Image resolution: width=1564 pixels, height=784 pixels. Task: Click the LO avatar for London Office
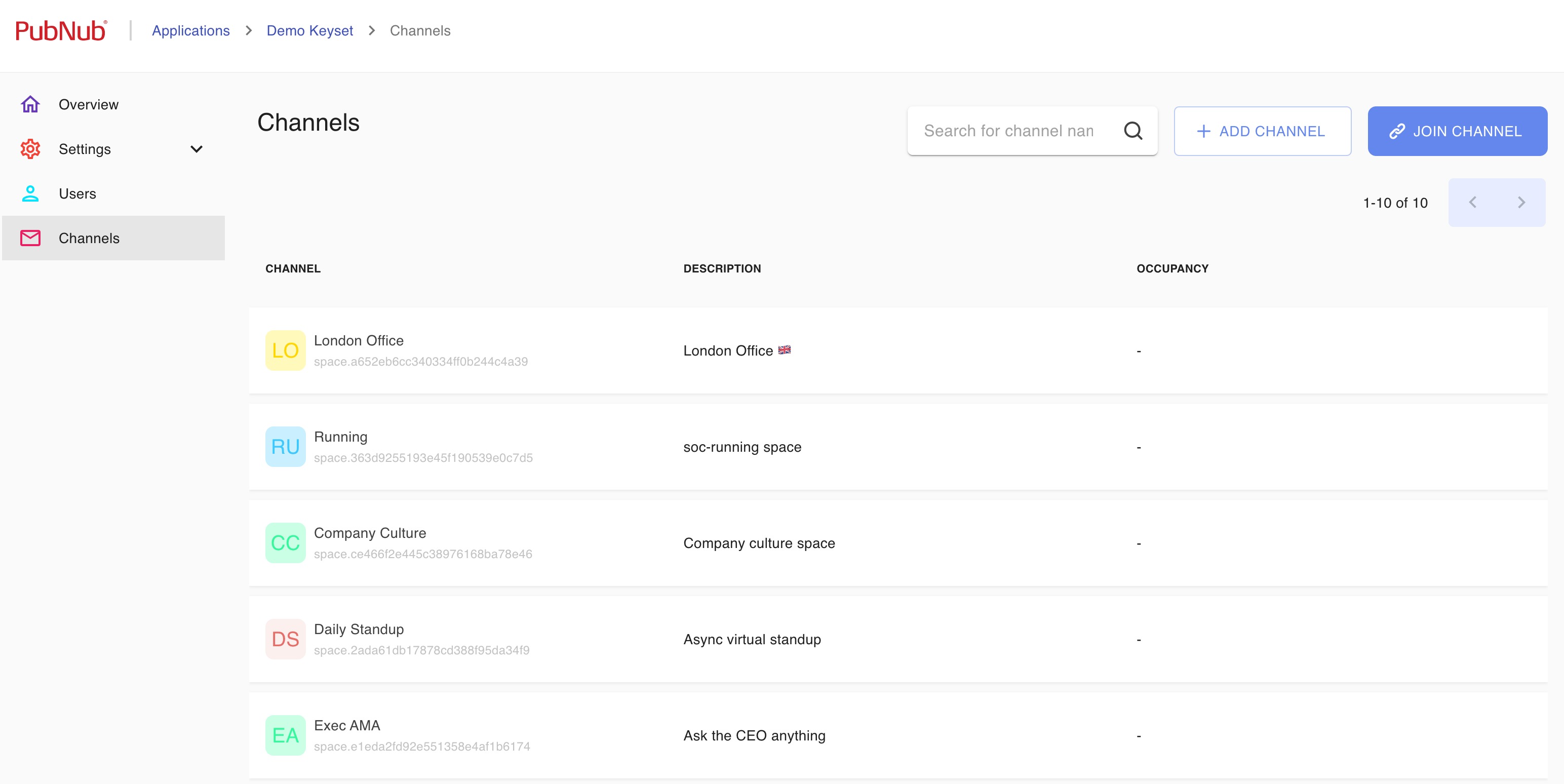[285, 350]
